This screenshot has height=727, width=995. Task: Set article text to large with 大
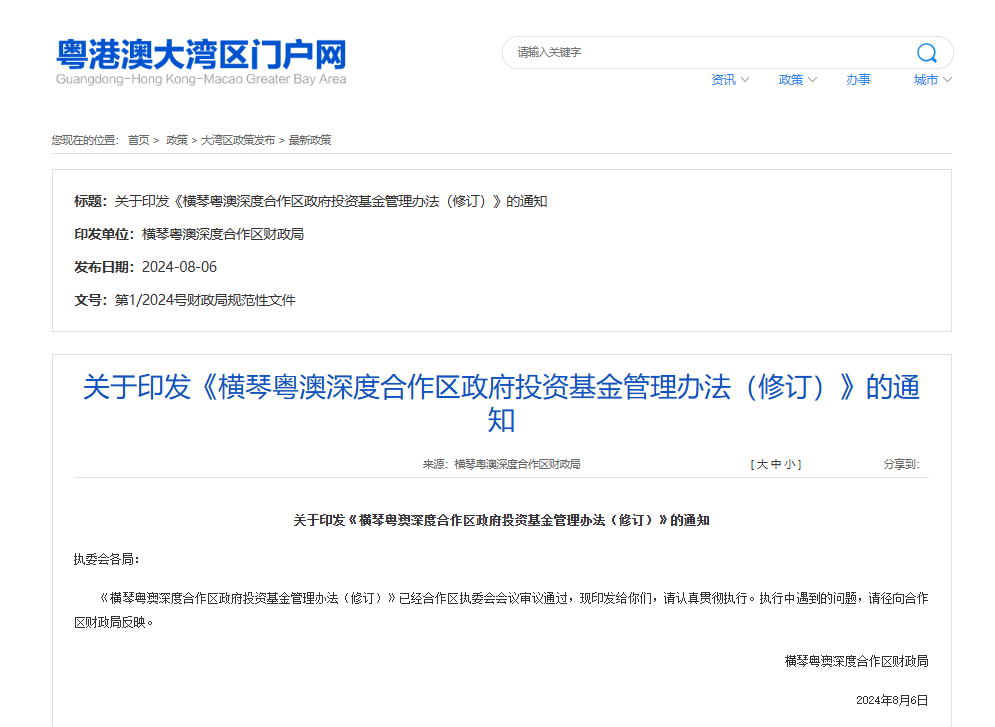(760, 463)
